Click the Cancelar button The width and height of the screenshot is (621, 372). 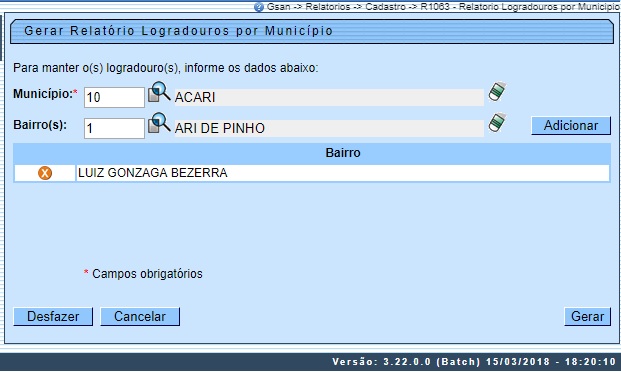click(x=140, y=317)
